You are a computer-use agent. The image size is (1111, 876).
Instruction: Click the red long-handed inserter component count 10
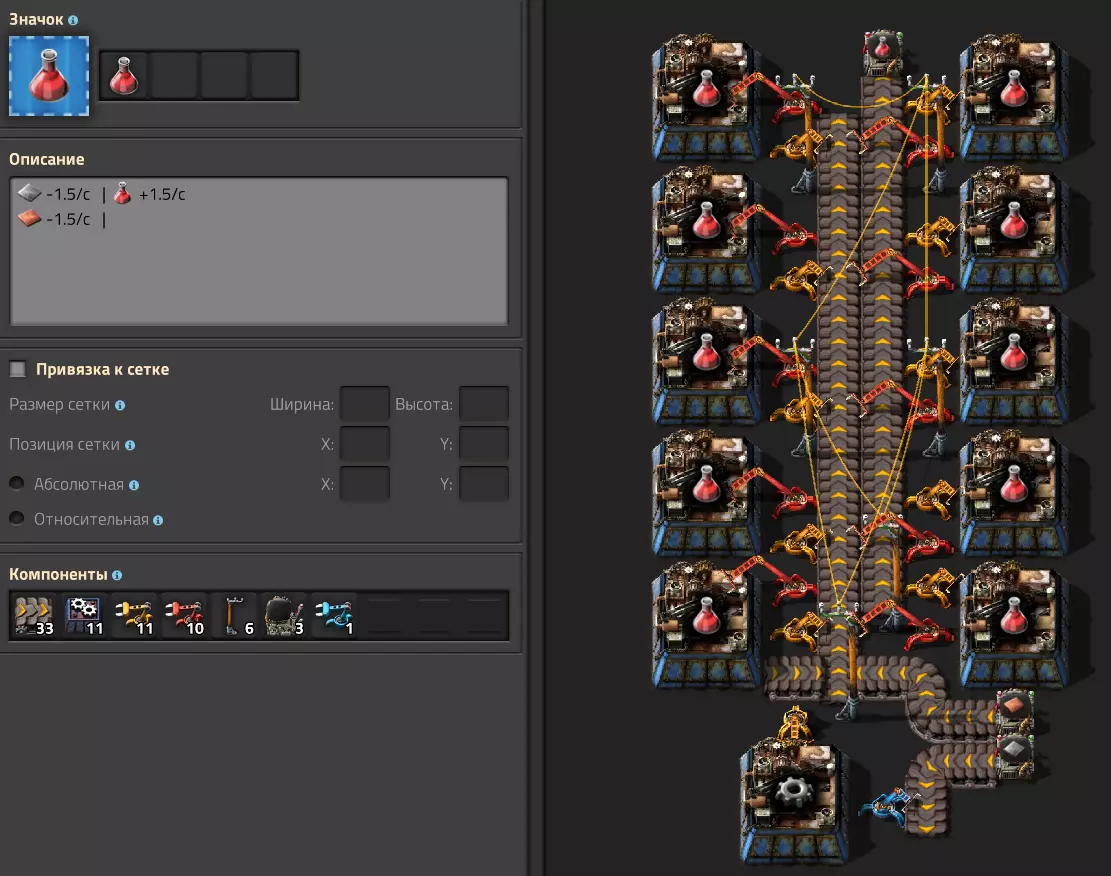coord(184,616)
